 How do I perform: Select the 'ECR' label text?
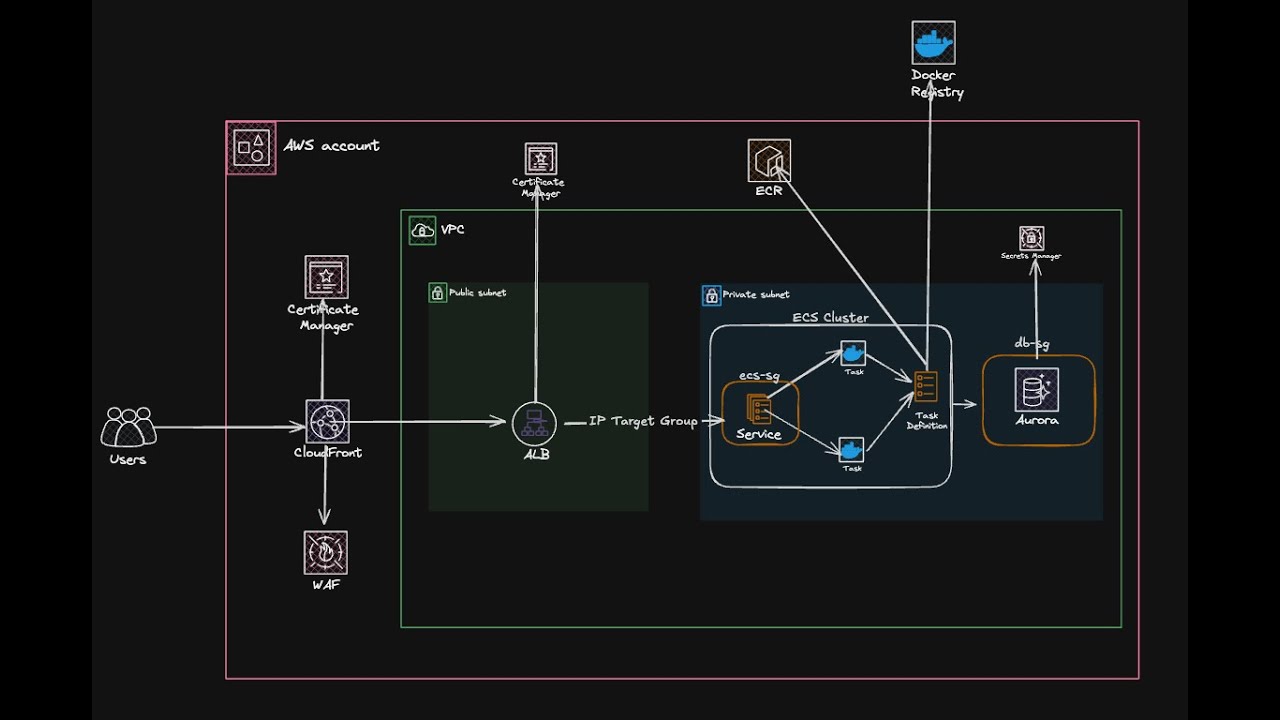[769, 190]
